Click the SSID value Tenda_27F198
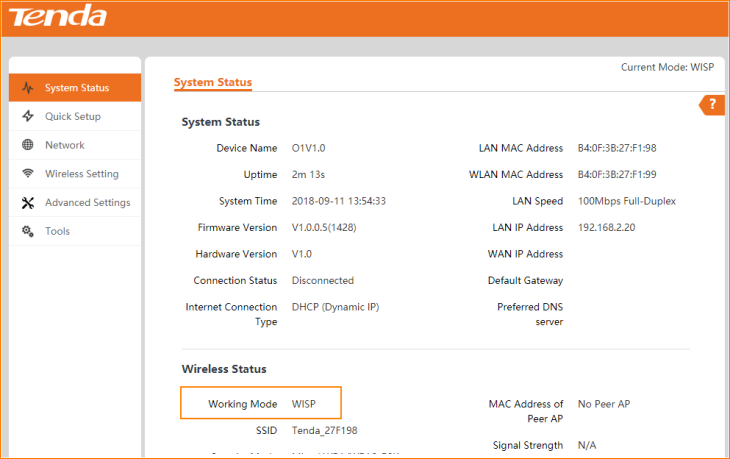The image size is (730, 459). pyautogui.click(x=325, y=430)
